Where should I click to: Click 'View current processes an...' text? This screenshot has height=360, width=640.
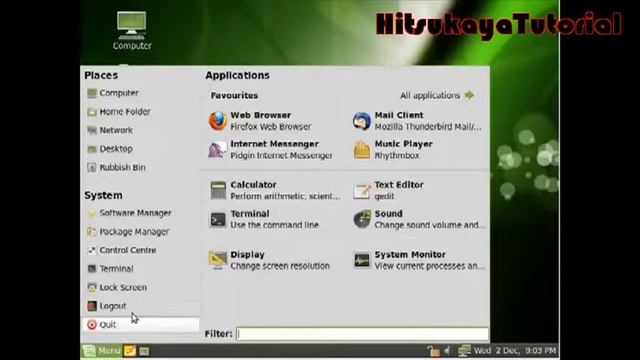point(430,266)
